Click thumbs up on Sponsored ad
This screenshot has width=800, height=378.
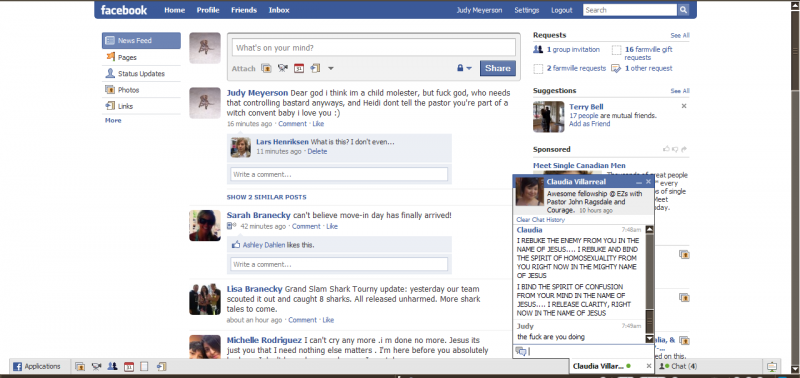coord(666,149)
